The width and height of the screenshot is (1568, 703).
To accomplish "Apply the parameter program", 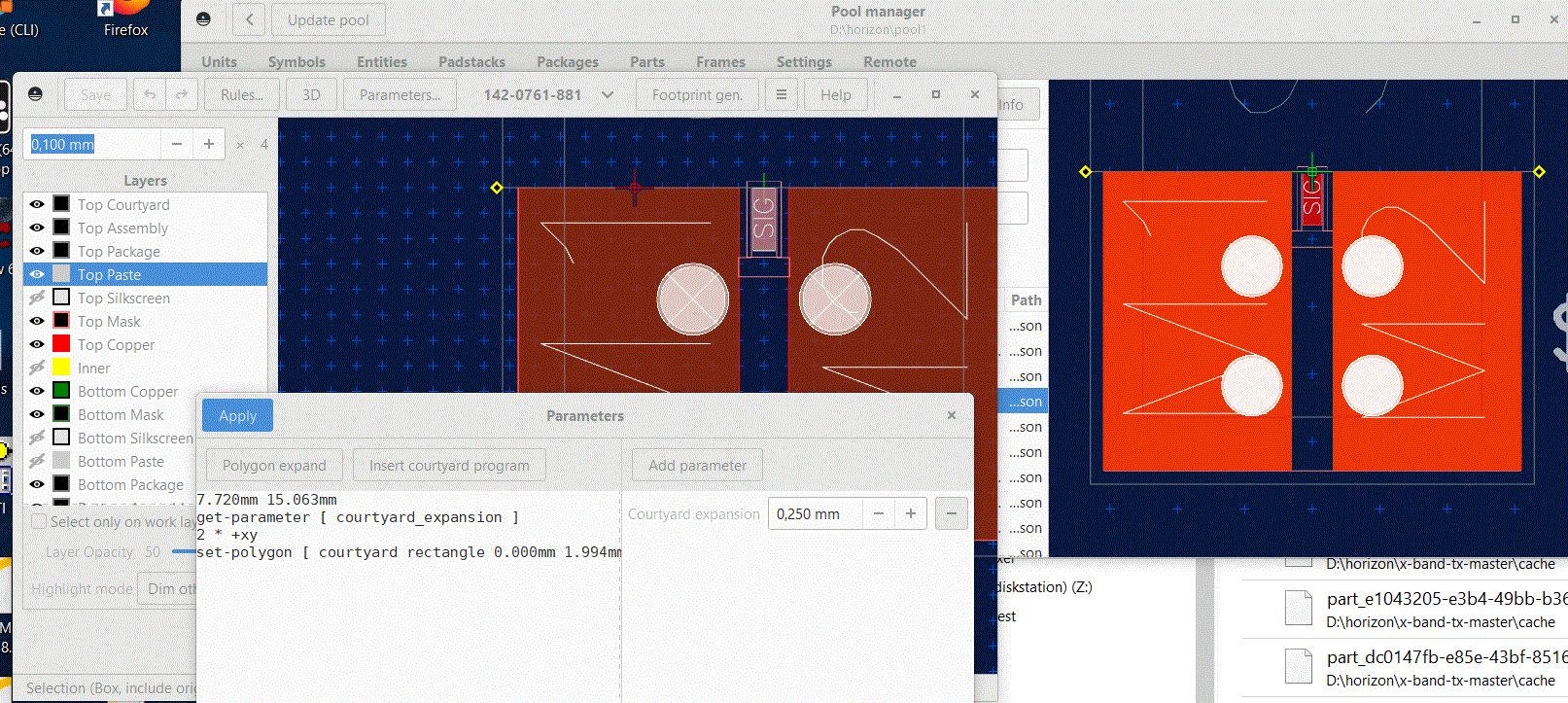I will click(238, 415).
